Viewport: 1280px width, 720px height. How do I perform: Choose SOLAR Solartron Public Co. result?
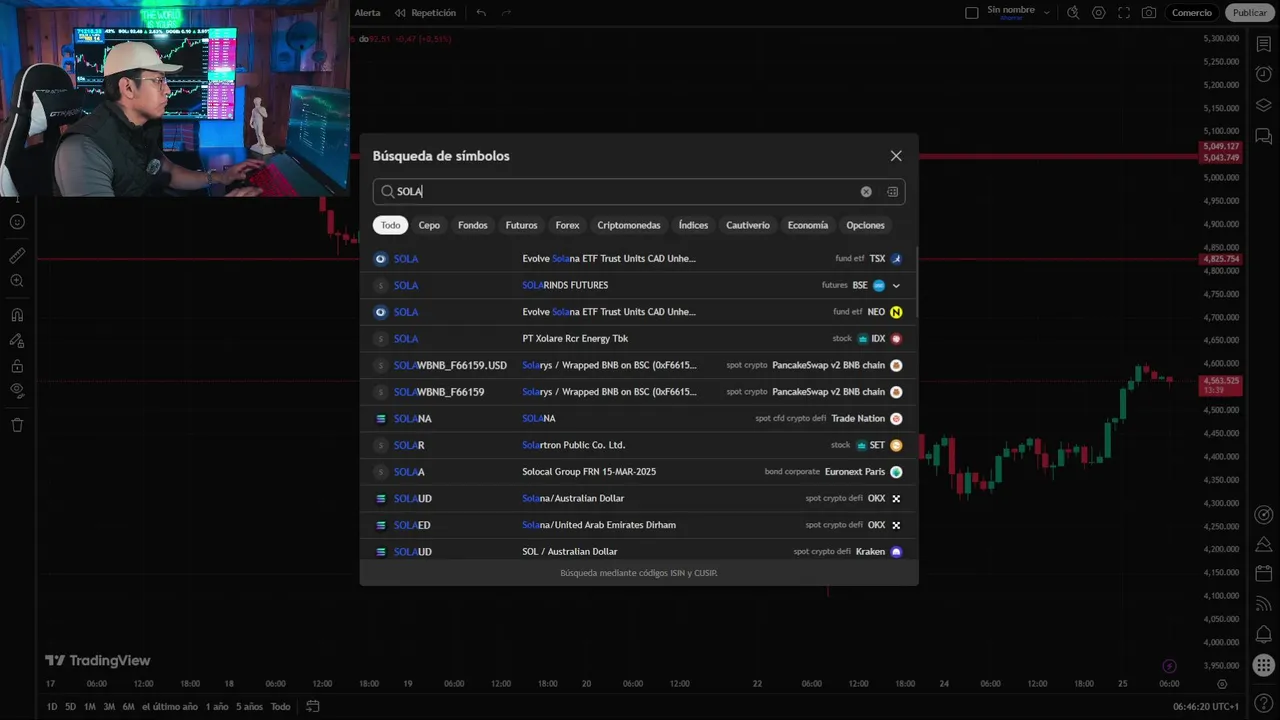click(638, 445)
